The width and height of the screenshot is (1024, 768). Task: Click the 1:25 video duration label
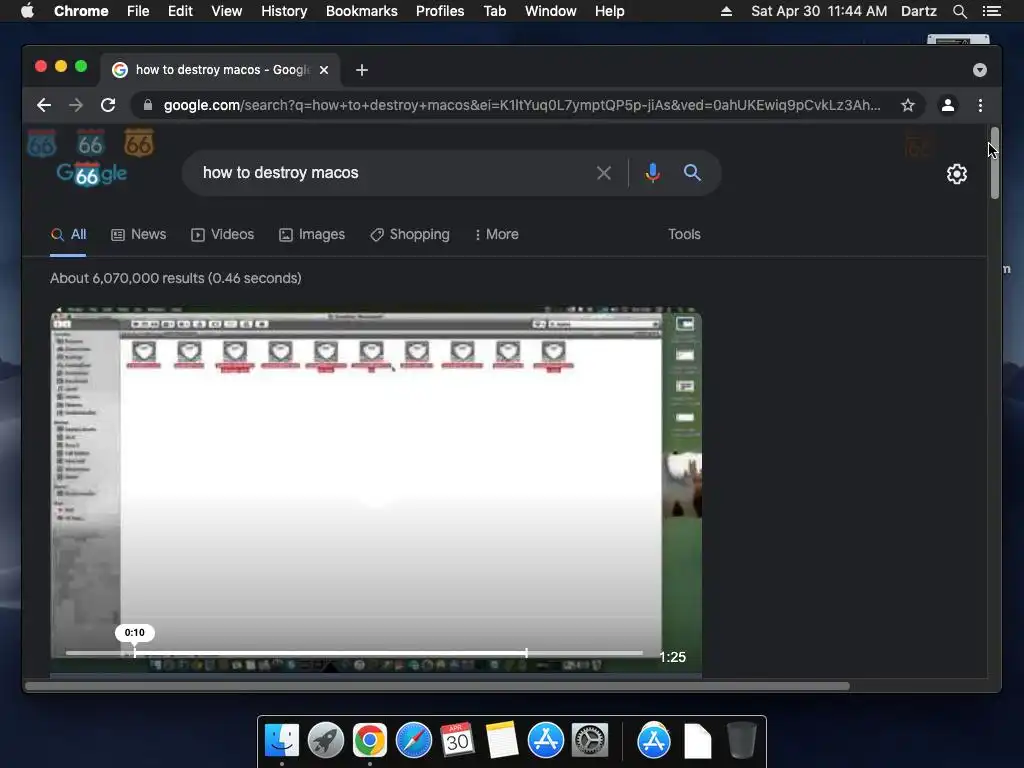coord(673,657)
